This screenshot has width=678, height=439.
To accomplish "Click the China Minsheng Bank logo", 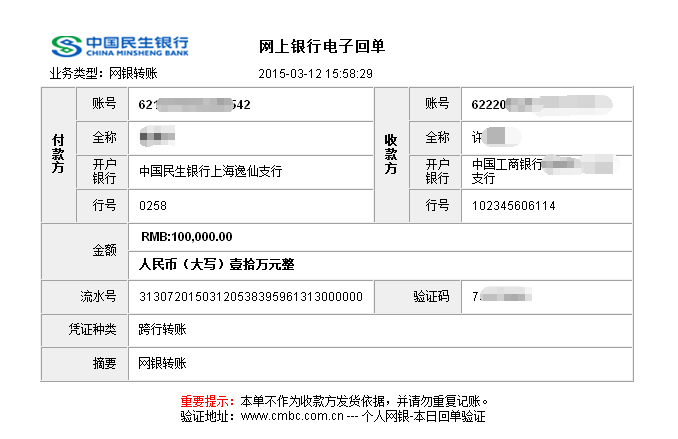I will [120, 46].
